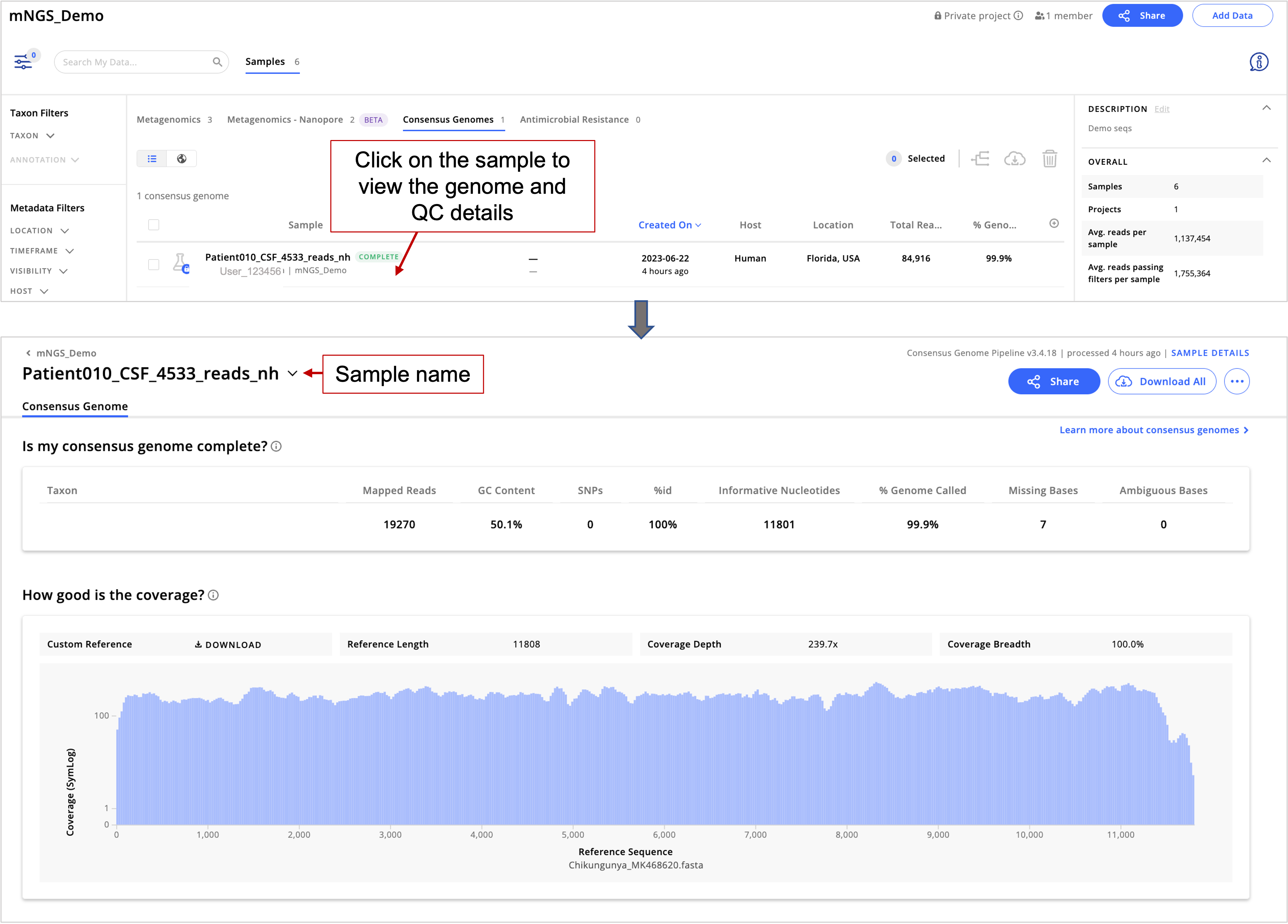Open sample Patient010_CSF_4533_reads_nh in the list
This screenshot has height=924, width=1288.
277,257
